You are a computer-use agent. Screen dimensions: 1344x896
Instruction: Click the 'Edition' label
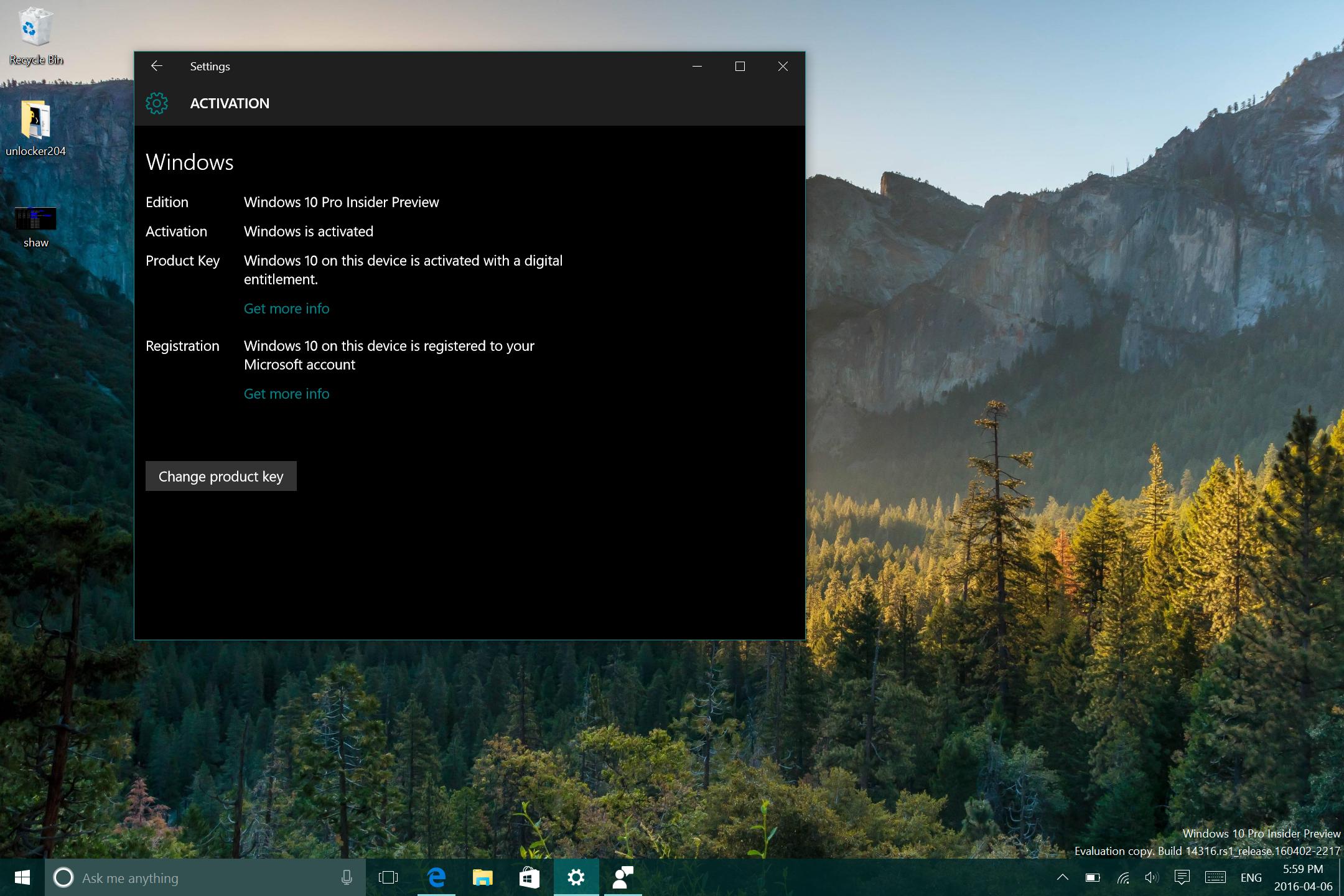(x=167, y=202)
